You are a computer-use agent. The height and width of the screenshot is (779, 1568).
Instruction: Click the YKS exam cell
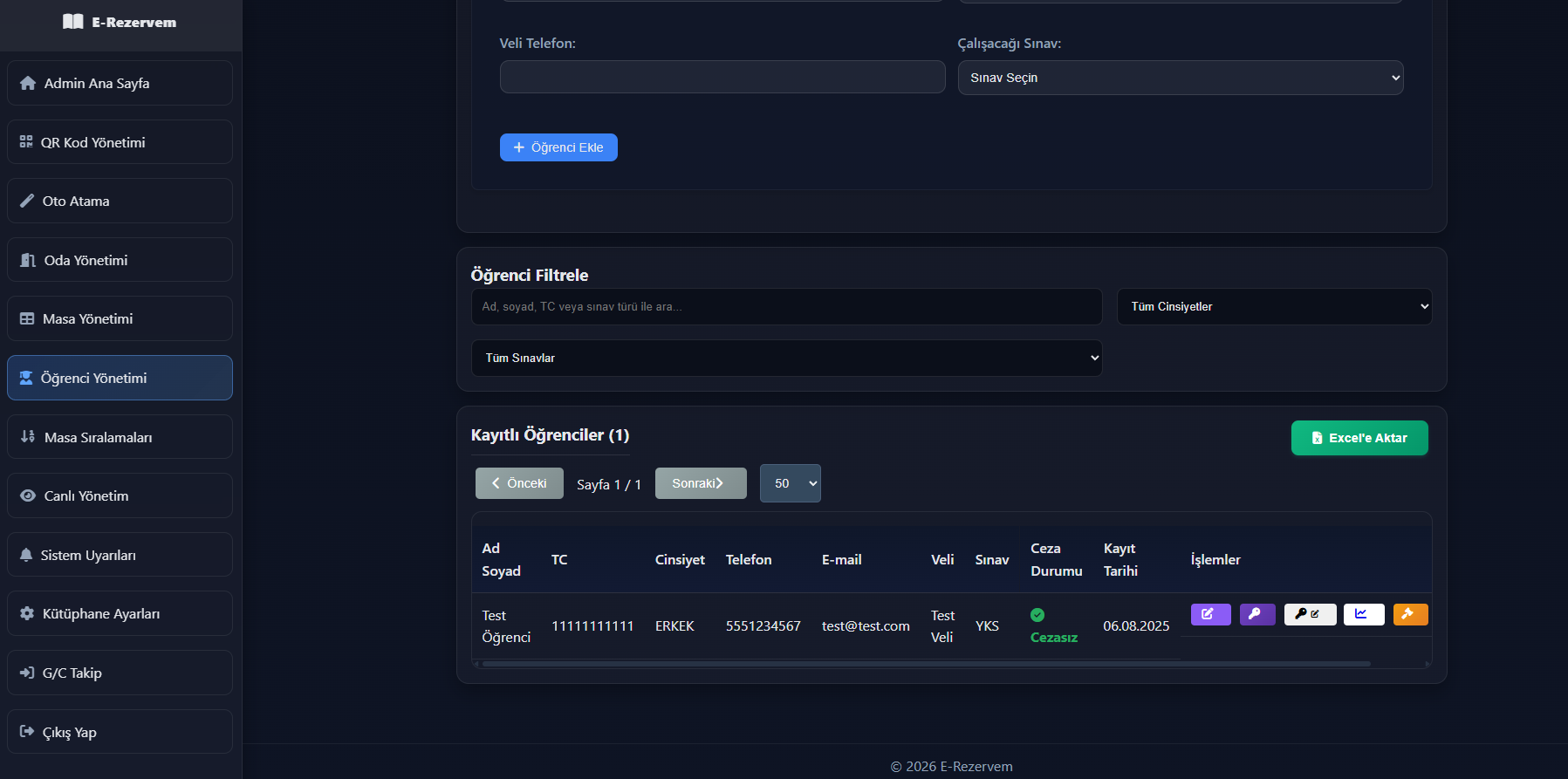[x=987, y=626]
